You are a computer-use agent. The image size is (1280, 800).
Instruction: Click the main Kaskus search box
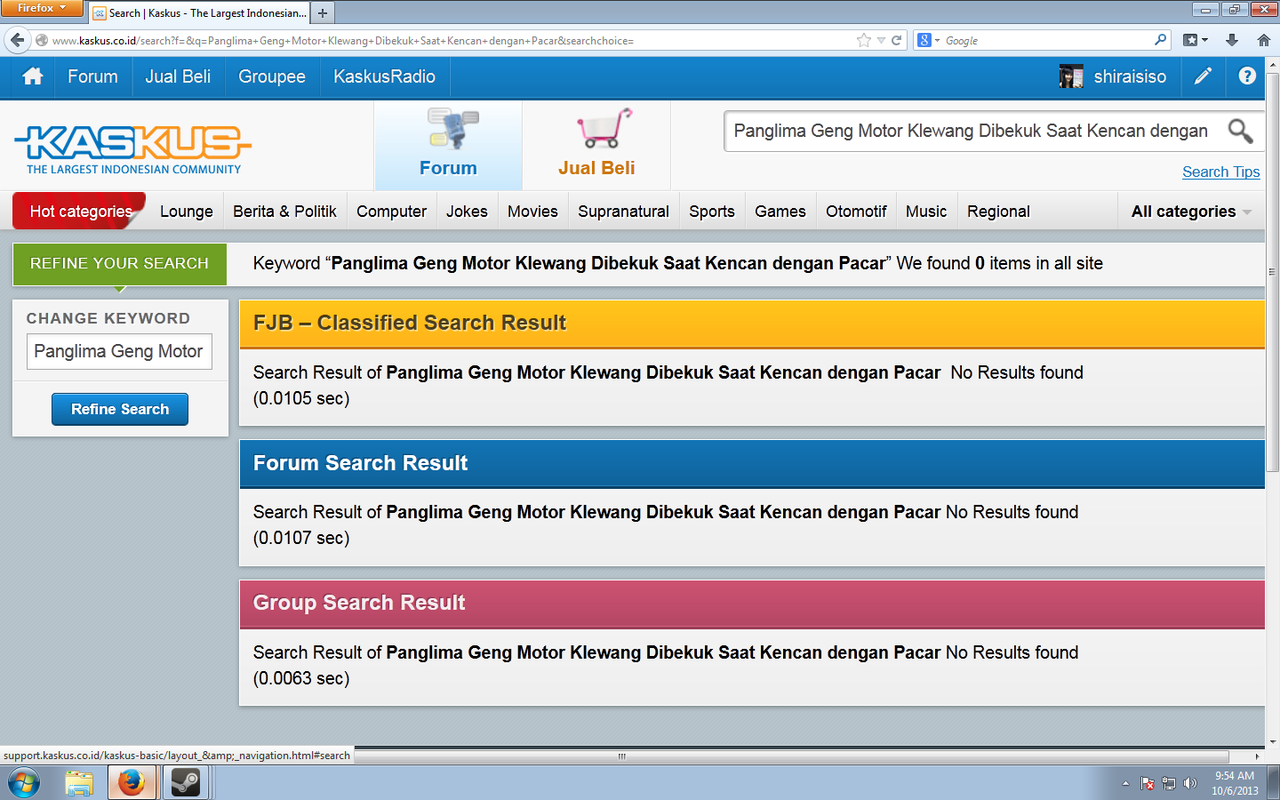click(x=974, y=131)
